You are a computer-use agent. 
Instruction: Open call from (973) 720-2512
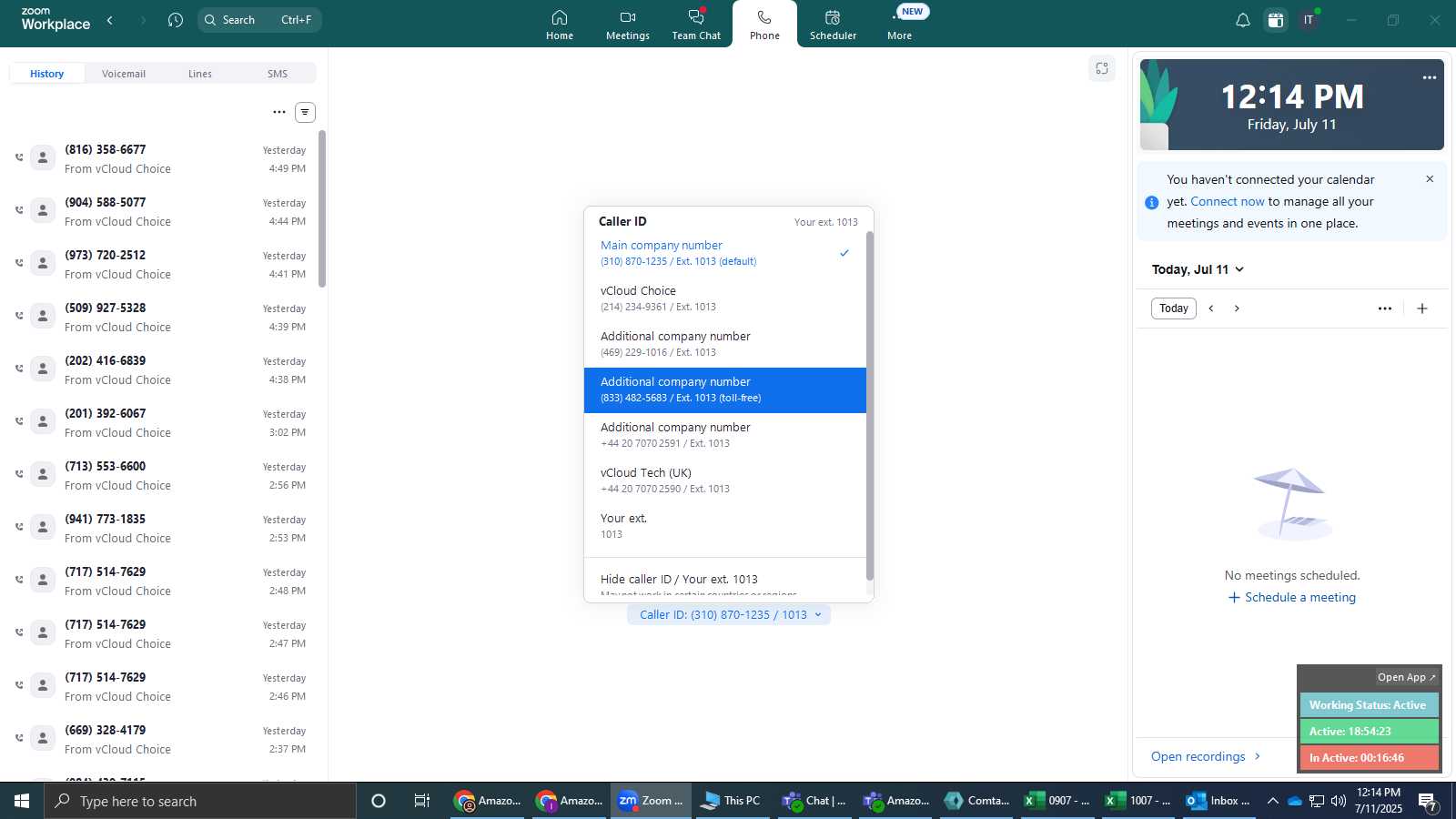tap(162, 264)
